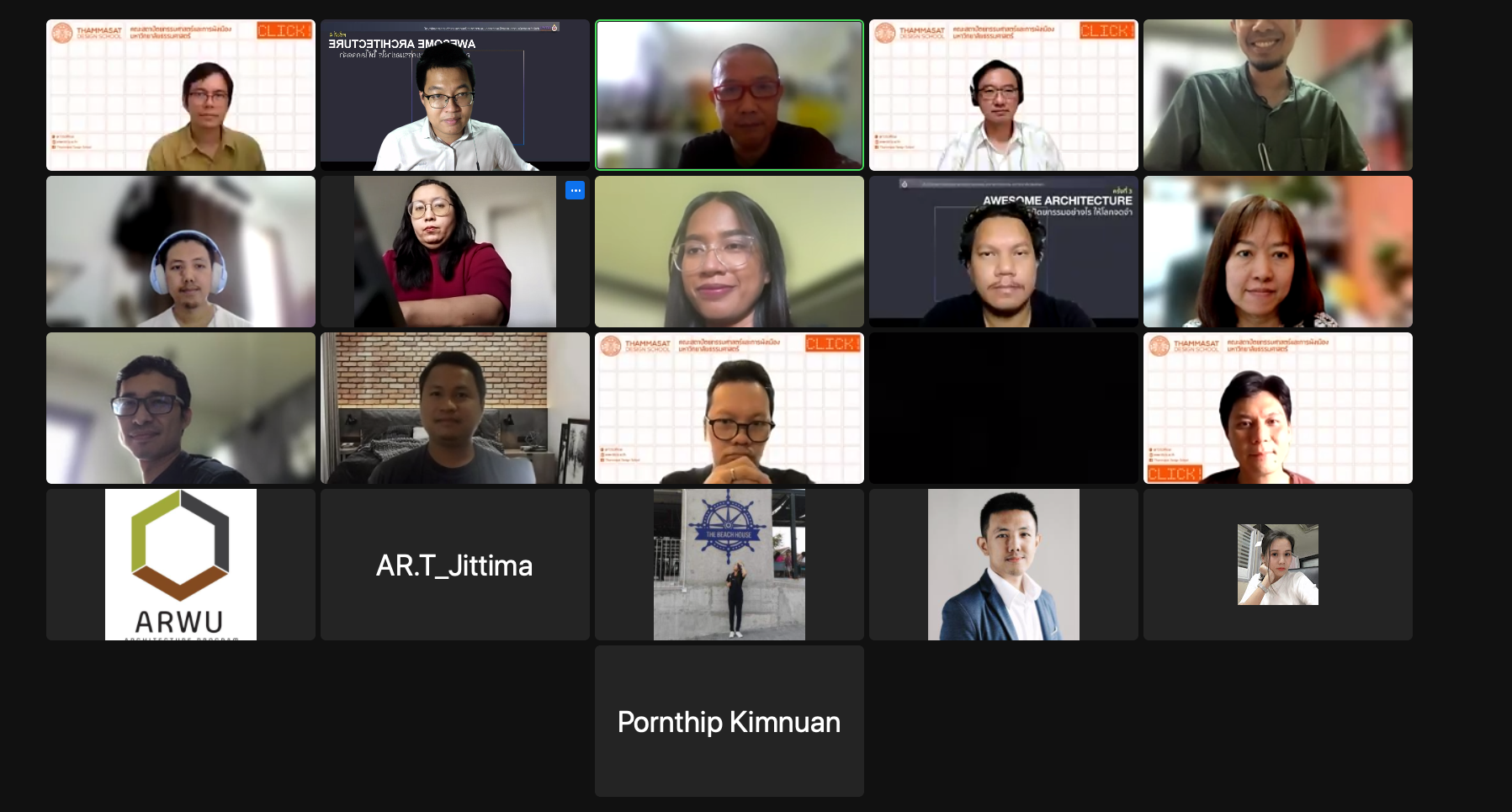
Task: Click the video of participant in red top
Action: coord(455,252)
